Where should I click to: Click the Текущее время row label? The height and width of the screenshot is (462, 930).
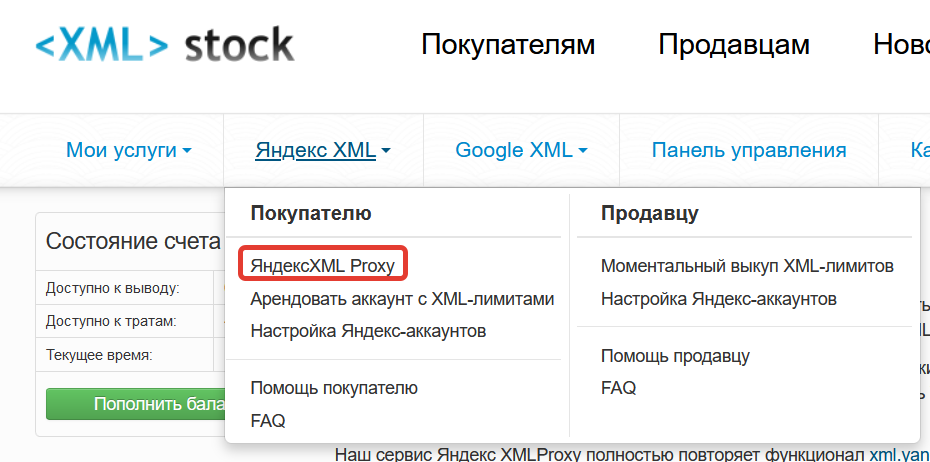tap(99, 356)
